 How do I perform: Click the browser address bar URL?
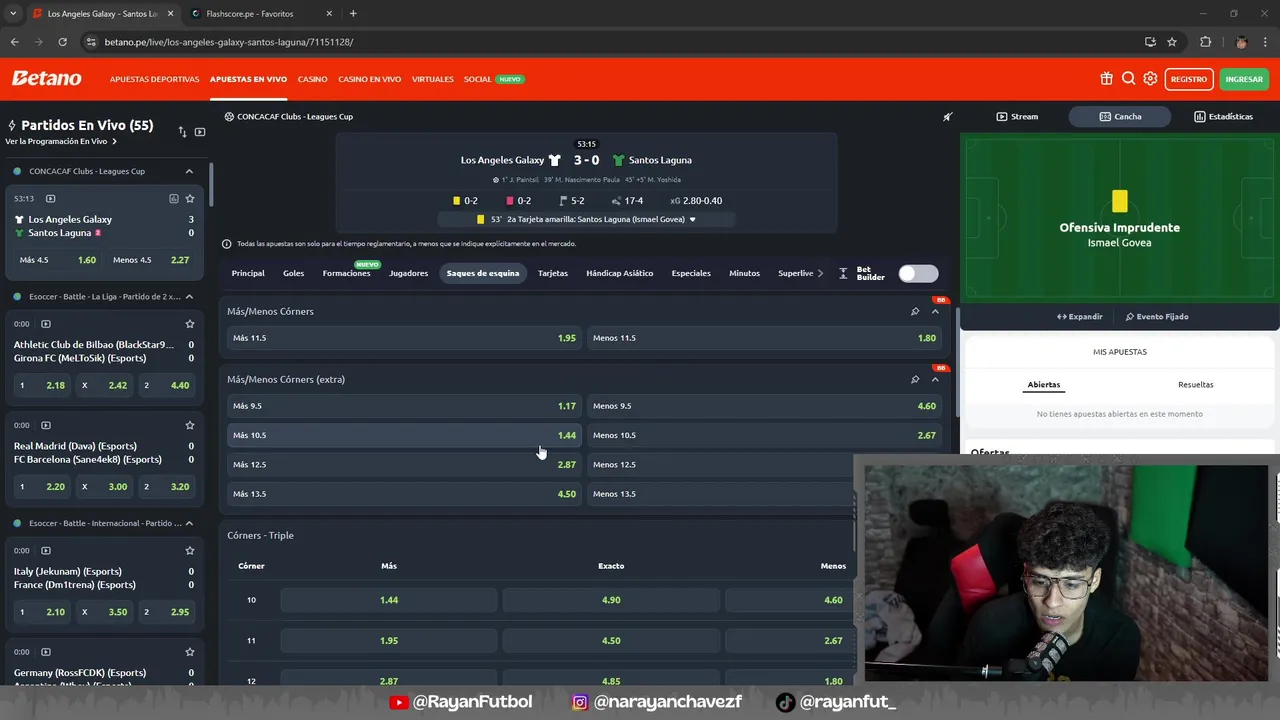[x=229, y=42]
